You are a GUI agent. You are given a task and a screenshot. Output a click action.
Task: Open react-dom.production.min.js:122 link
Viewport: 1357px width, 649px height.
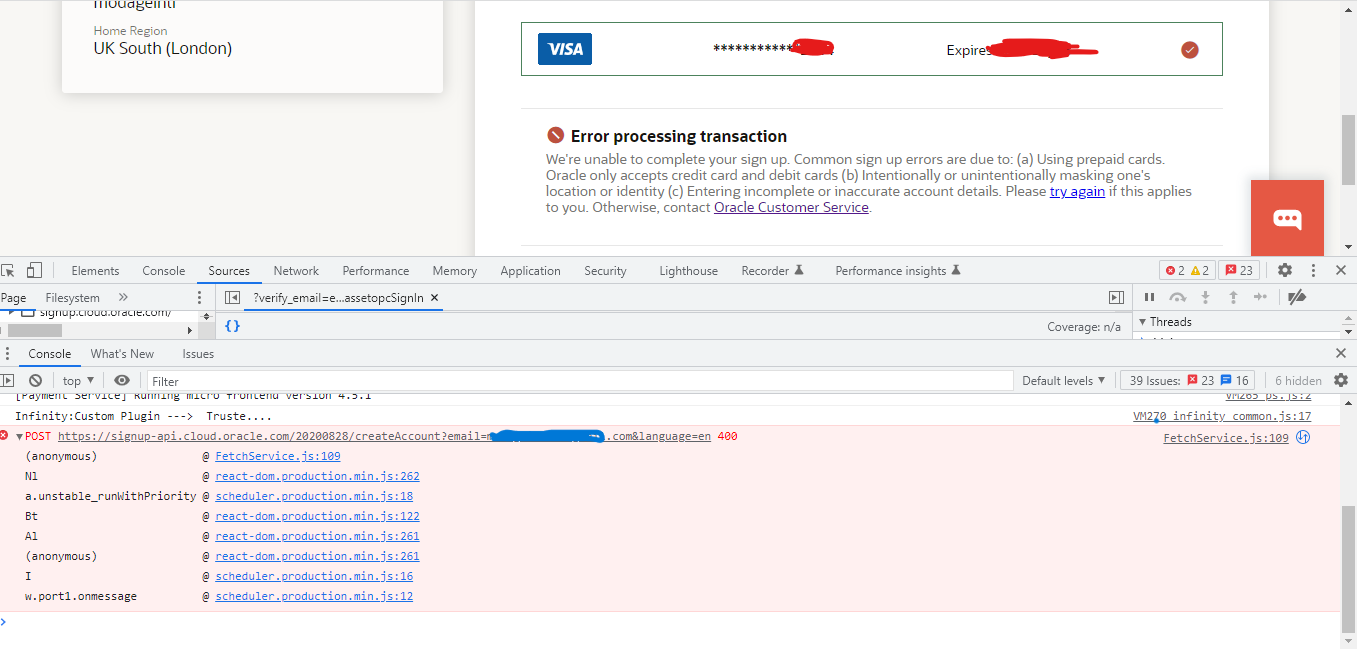tap(317, 516)
